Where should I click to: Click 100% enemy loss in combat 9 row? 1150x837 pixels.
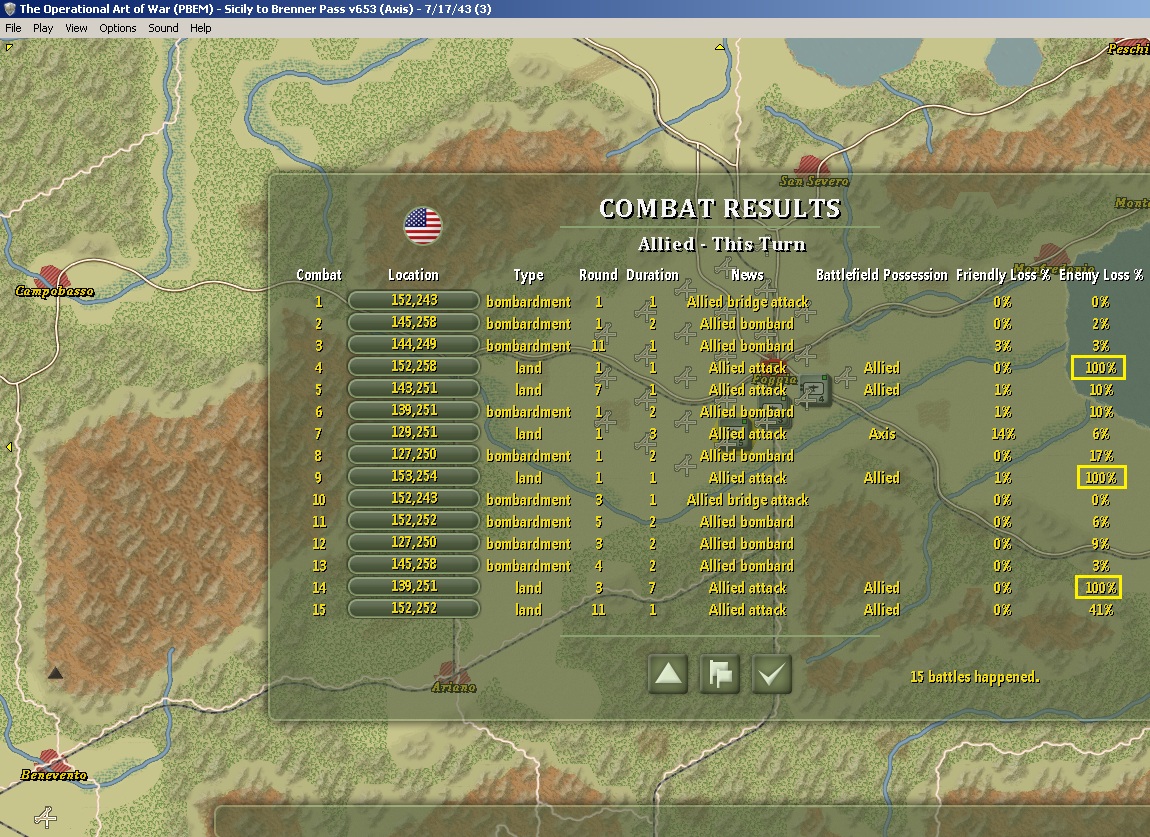pyautogui.click(x=1100, y=478)
